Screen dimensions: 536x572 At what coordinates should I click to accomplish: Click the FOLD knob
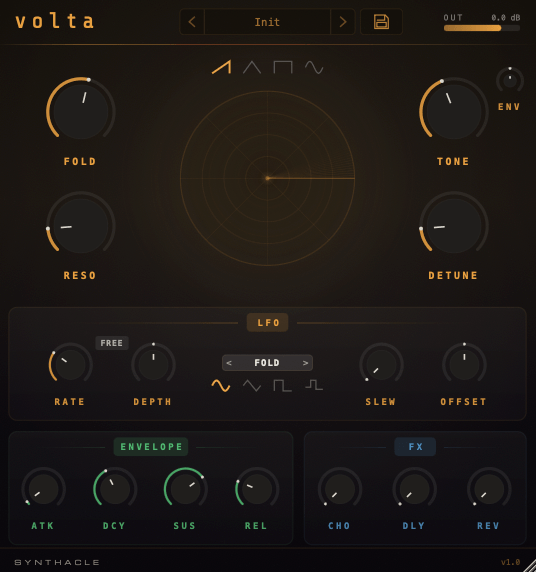click(x=81, y=111)
